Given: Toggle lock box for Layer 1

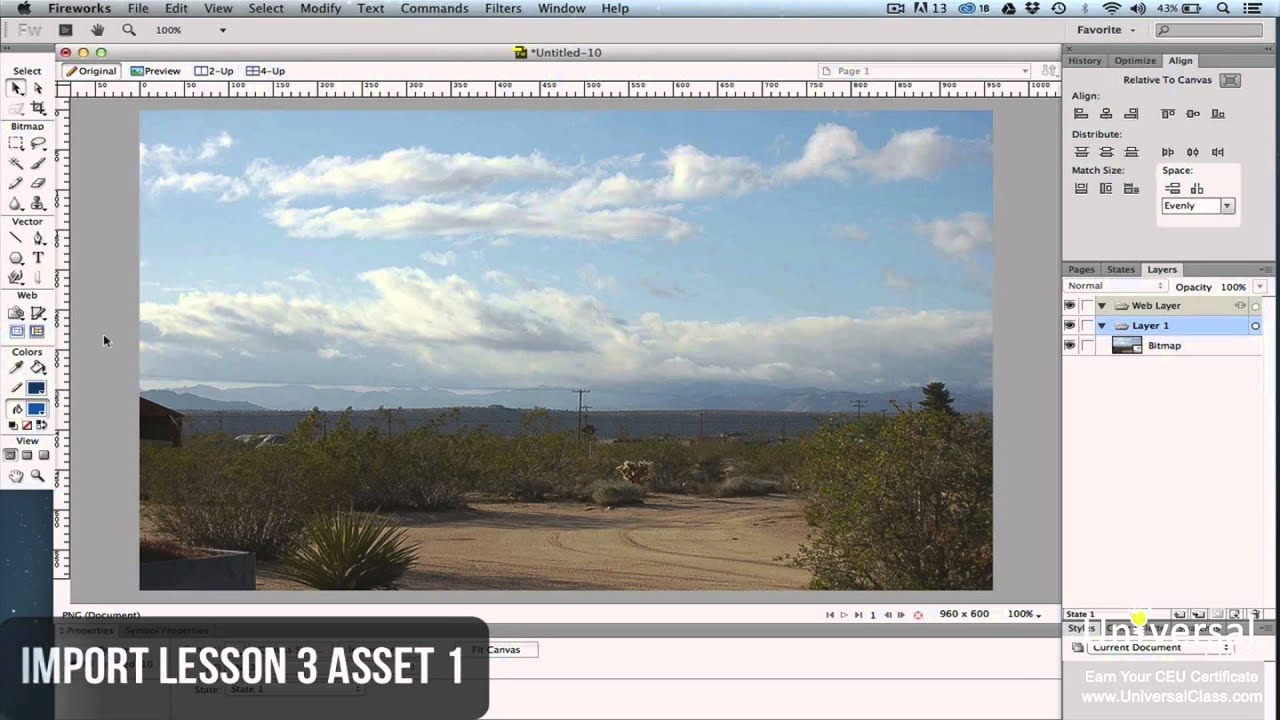Looking at the screenshot, I should [x=1087, y=326].
